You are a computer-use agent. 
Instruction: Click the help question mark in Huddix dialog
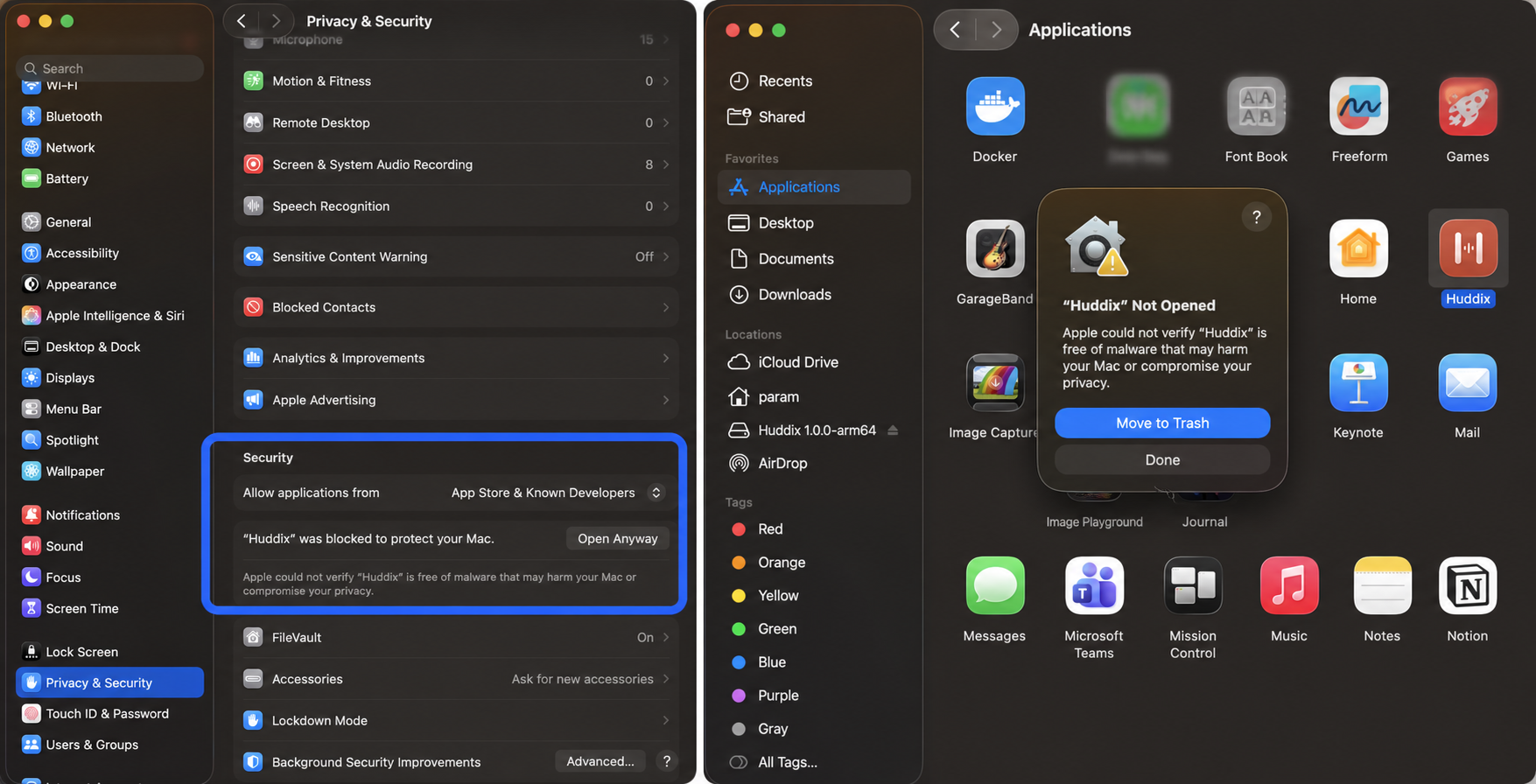click(1256, 217)
